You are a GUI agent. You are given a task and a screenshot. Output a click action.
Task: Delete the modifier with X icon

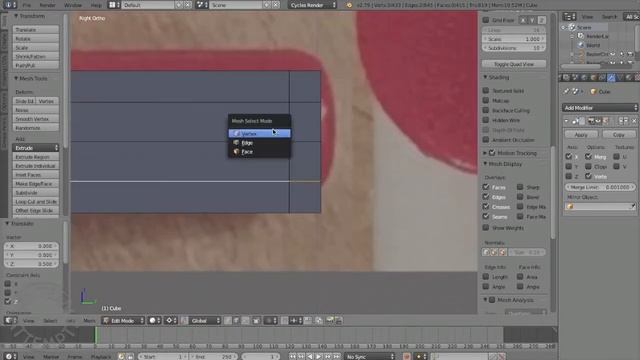[x=634, y=121]
